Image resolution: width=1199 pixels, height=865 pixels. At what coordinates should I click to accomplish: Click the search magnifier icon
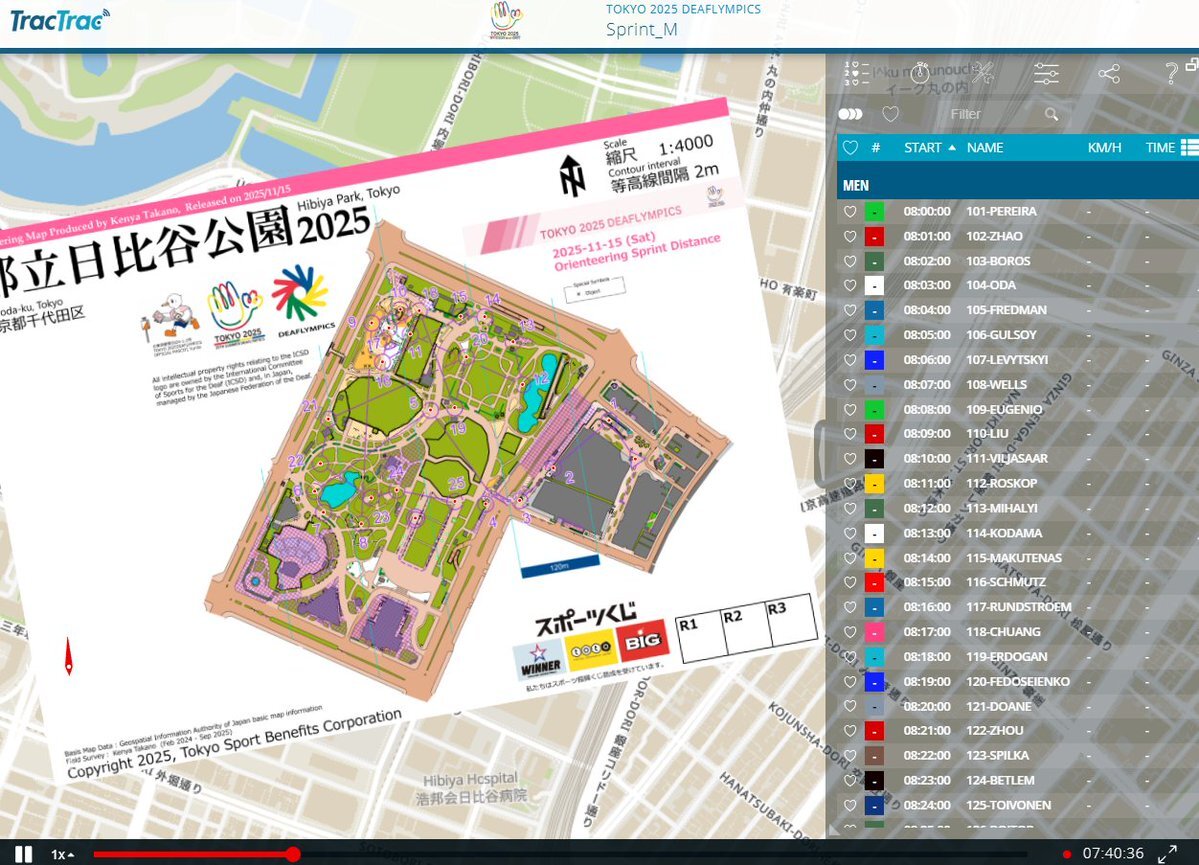(1051, 115)
